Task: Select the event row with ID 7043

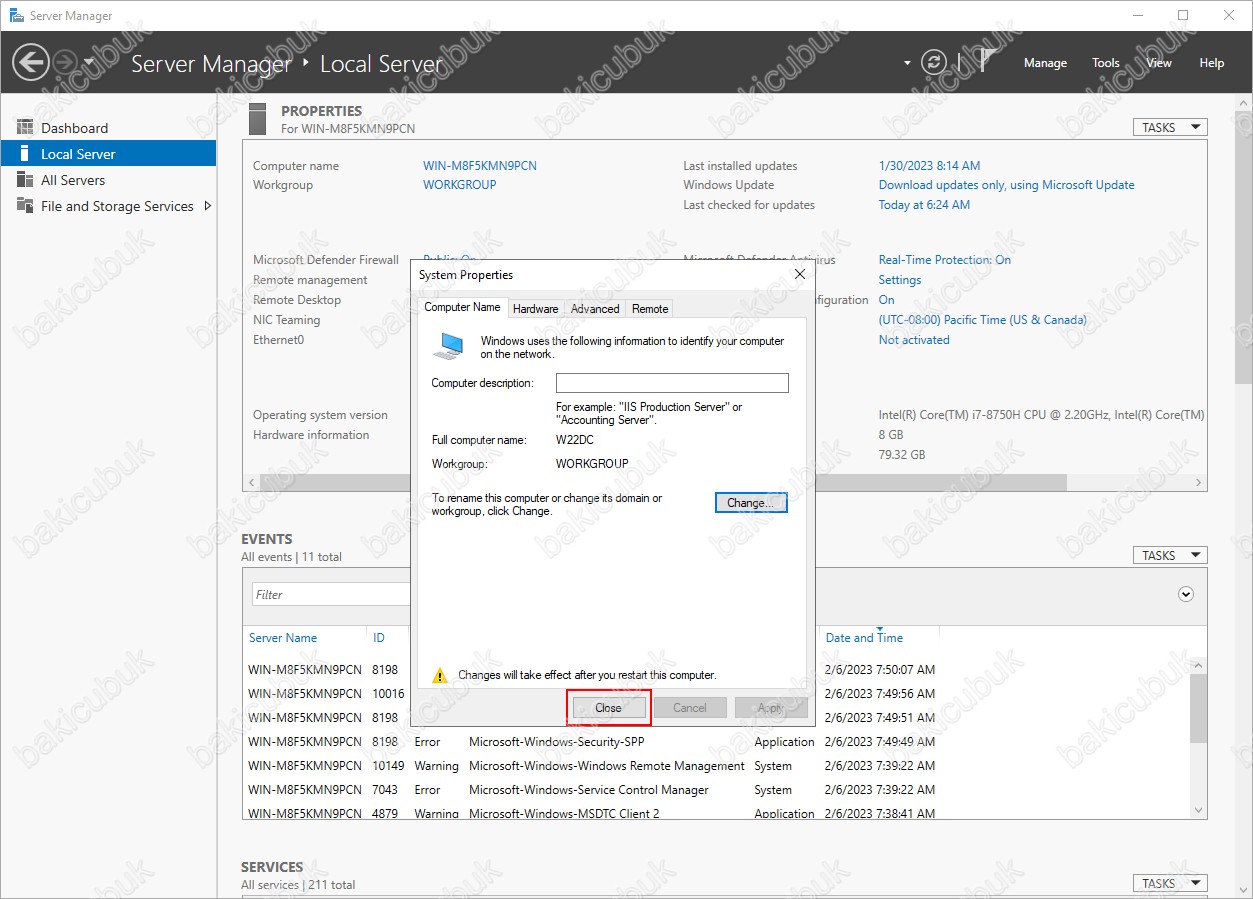Action: (x=716, y=790)
